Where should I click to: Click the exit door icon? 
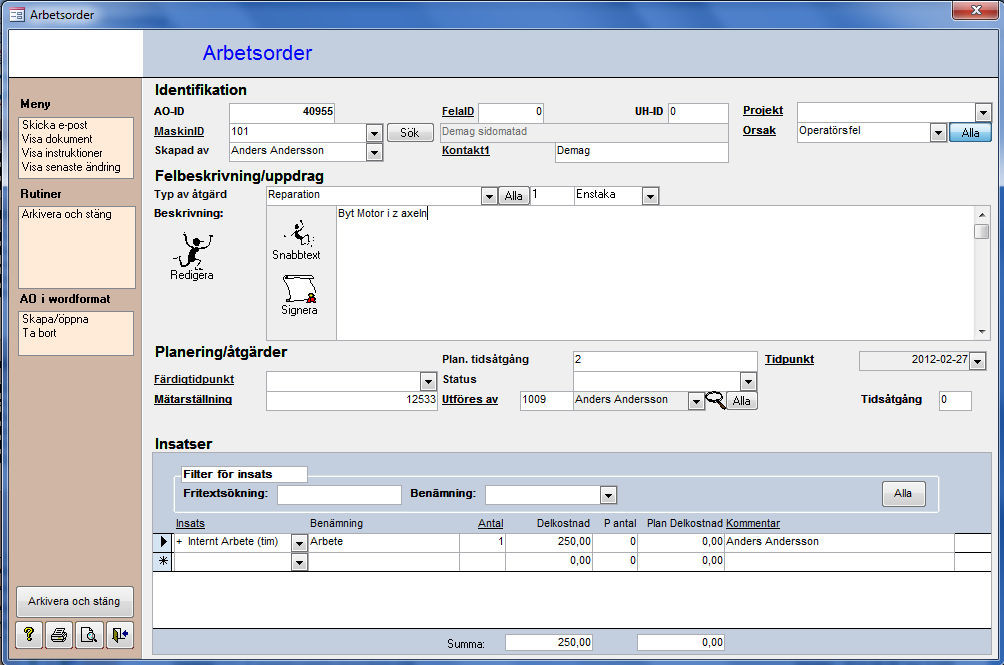[119, 635]
